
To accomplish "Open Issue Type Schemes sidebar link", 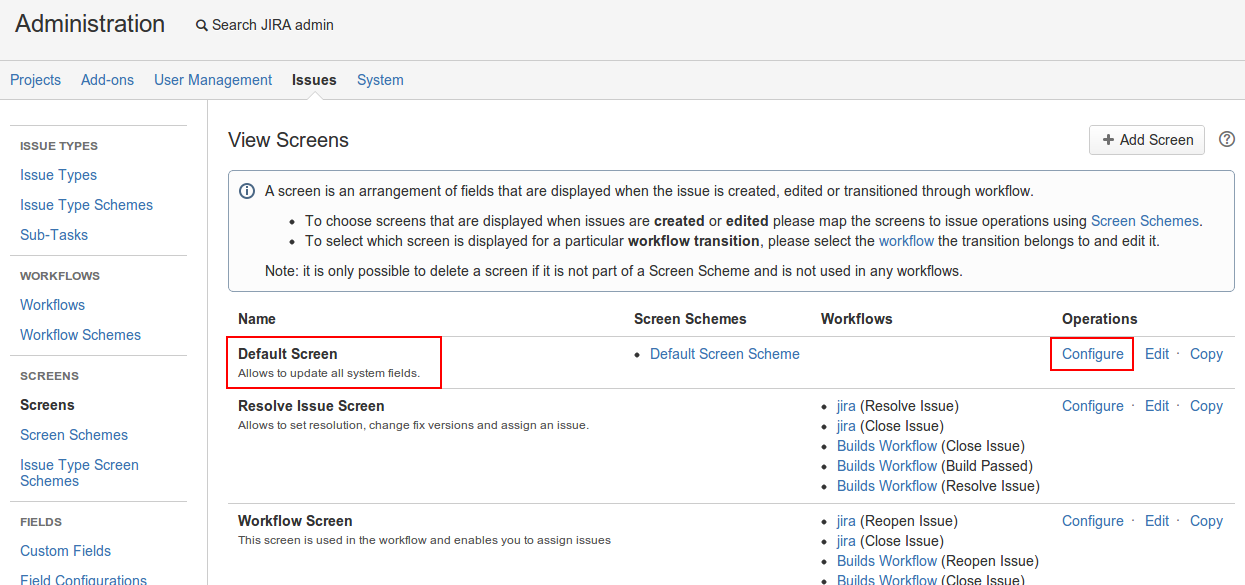I will [86, 205].
